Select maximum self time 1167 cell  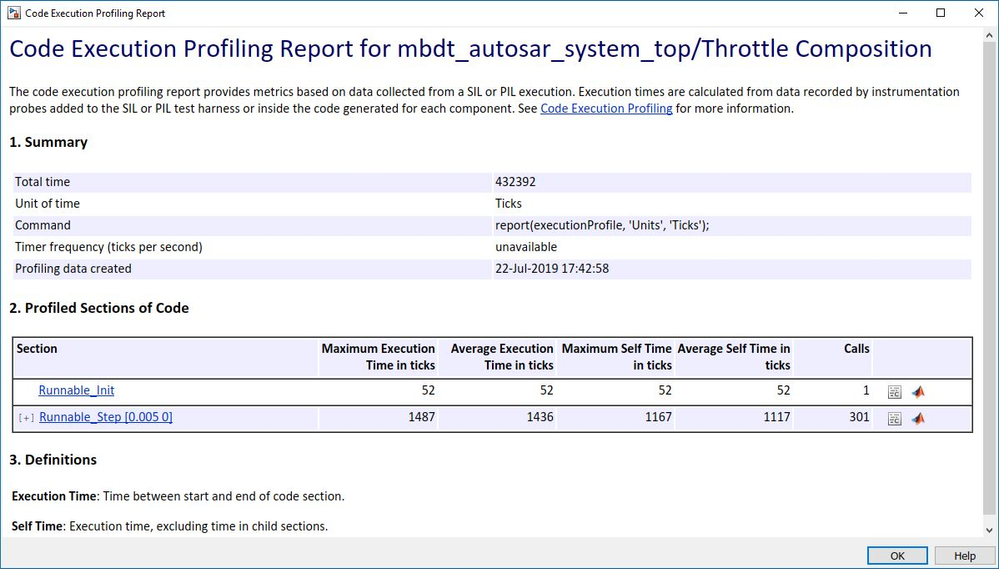click(x=659, y=417)
